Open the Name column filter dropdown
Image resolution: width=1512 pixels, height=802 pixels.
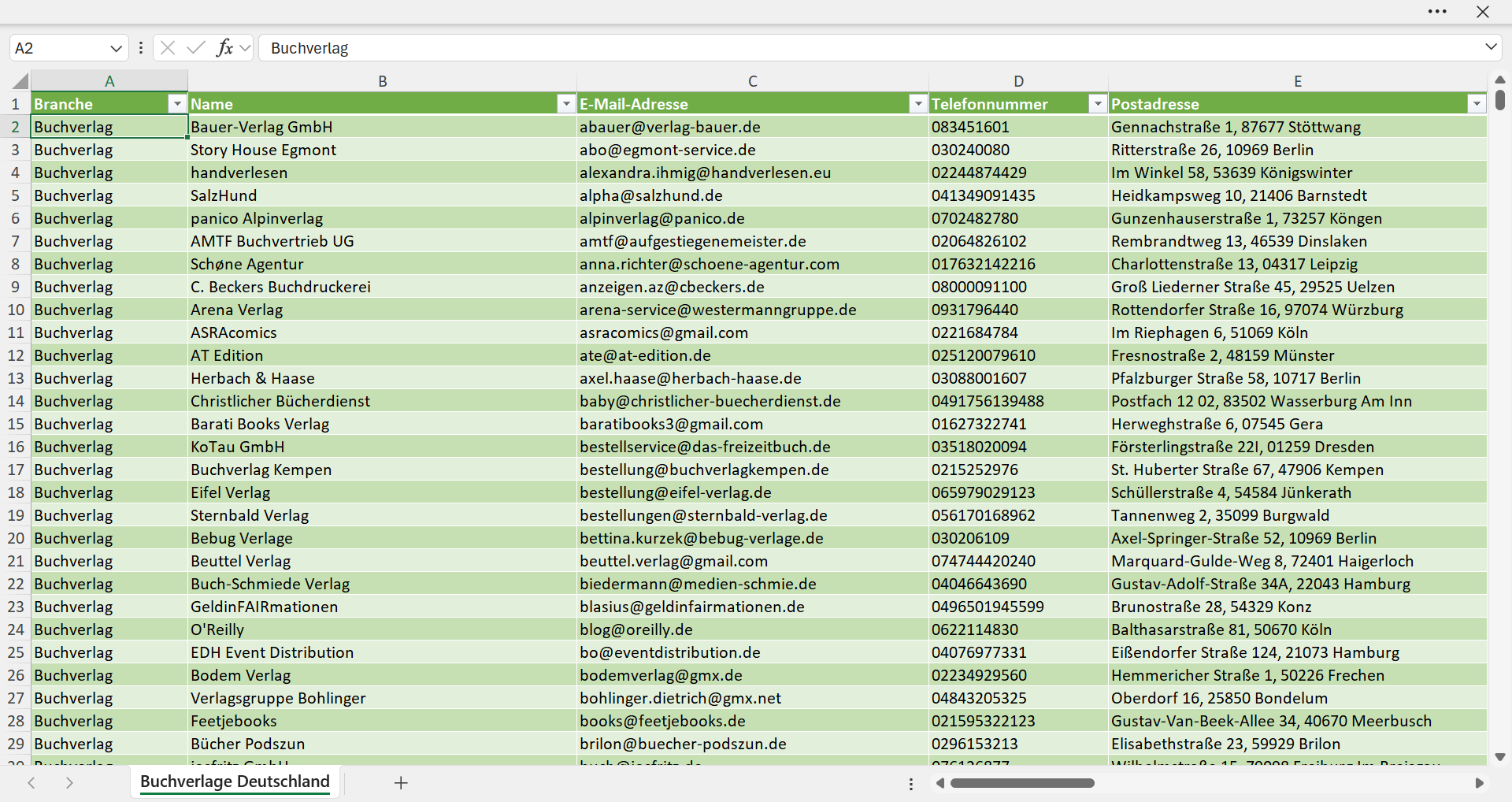pyautogui.click(x=566, y=104)
